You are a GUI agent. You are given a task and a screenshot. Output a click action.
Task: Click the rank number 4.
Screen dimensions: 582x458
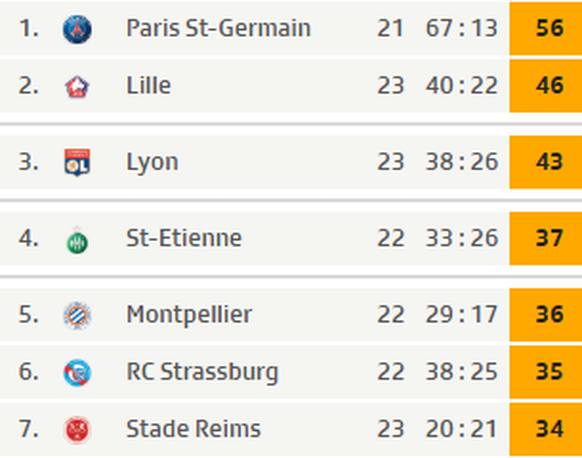point(29,238)
